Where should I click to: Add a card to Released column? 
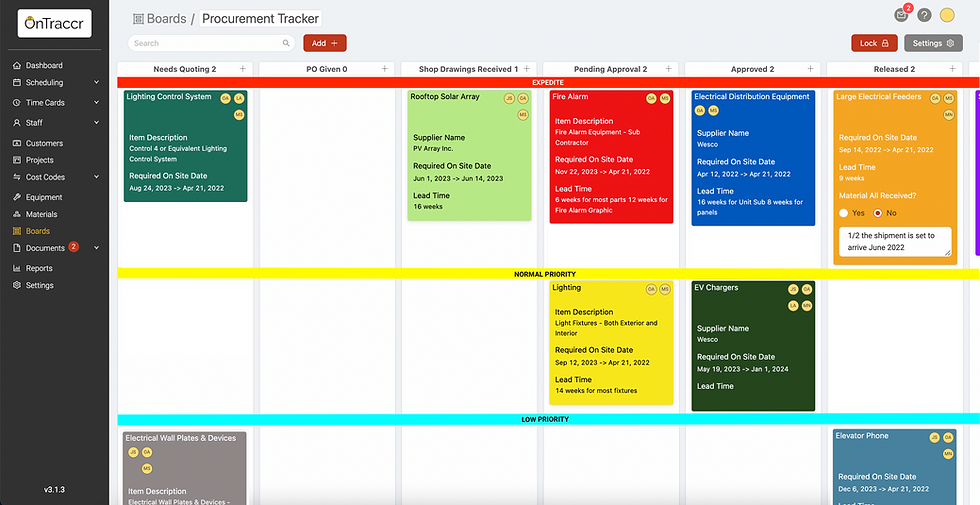tap(952, 69)
